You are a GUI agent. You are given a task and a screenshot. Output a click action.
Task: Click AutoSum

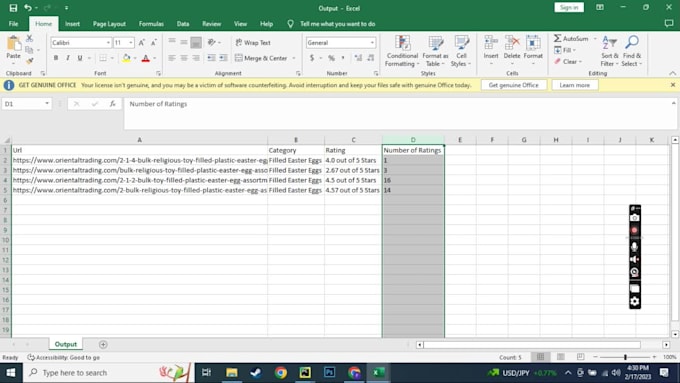coord(572,39)
